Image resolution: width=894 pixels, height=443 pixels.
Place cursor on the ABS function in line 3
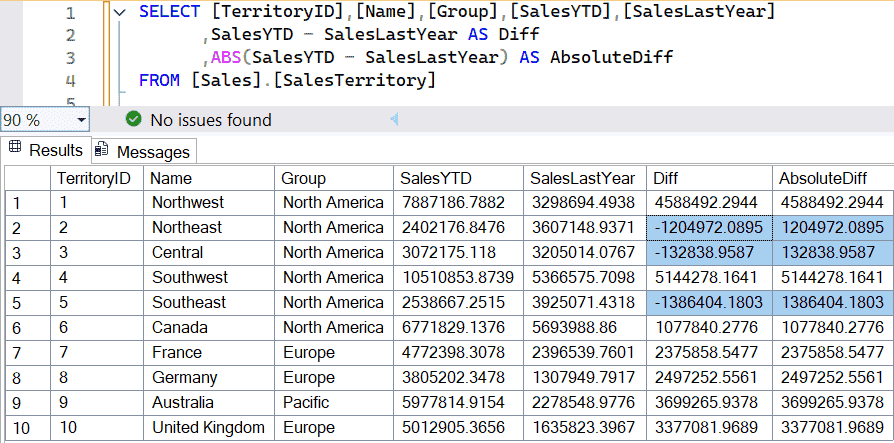[x=226, y=58]
